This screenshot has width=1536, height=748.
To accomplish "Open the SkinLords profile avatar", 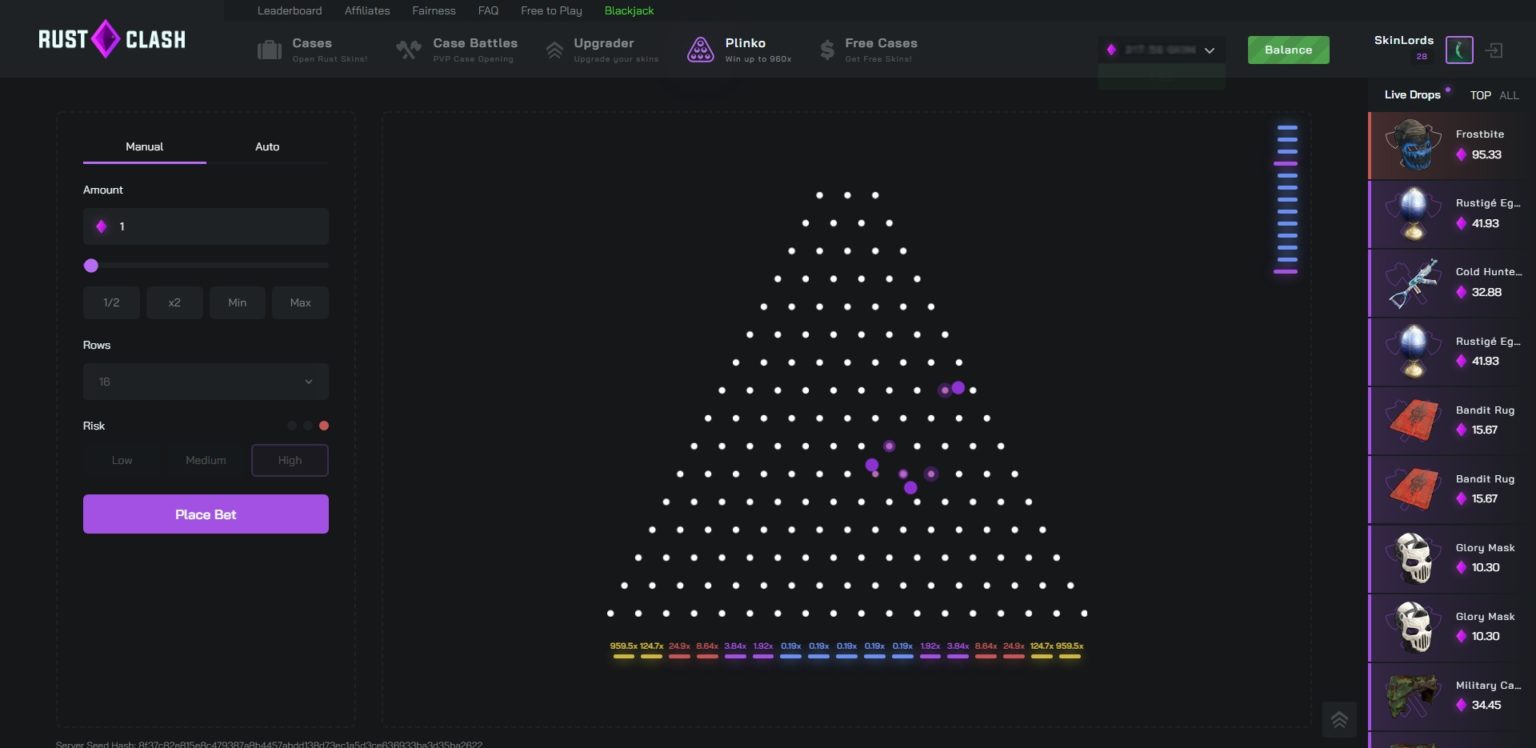I will point(1459,50).
